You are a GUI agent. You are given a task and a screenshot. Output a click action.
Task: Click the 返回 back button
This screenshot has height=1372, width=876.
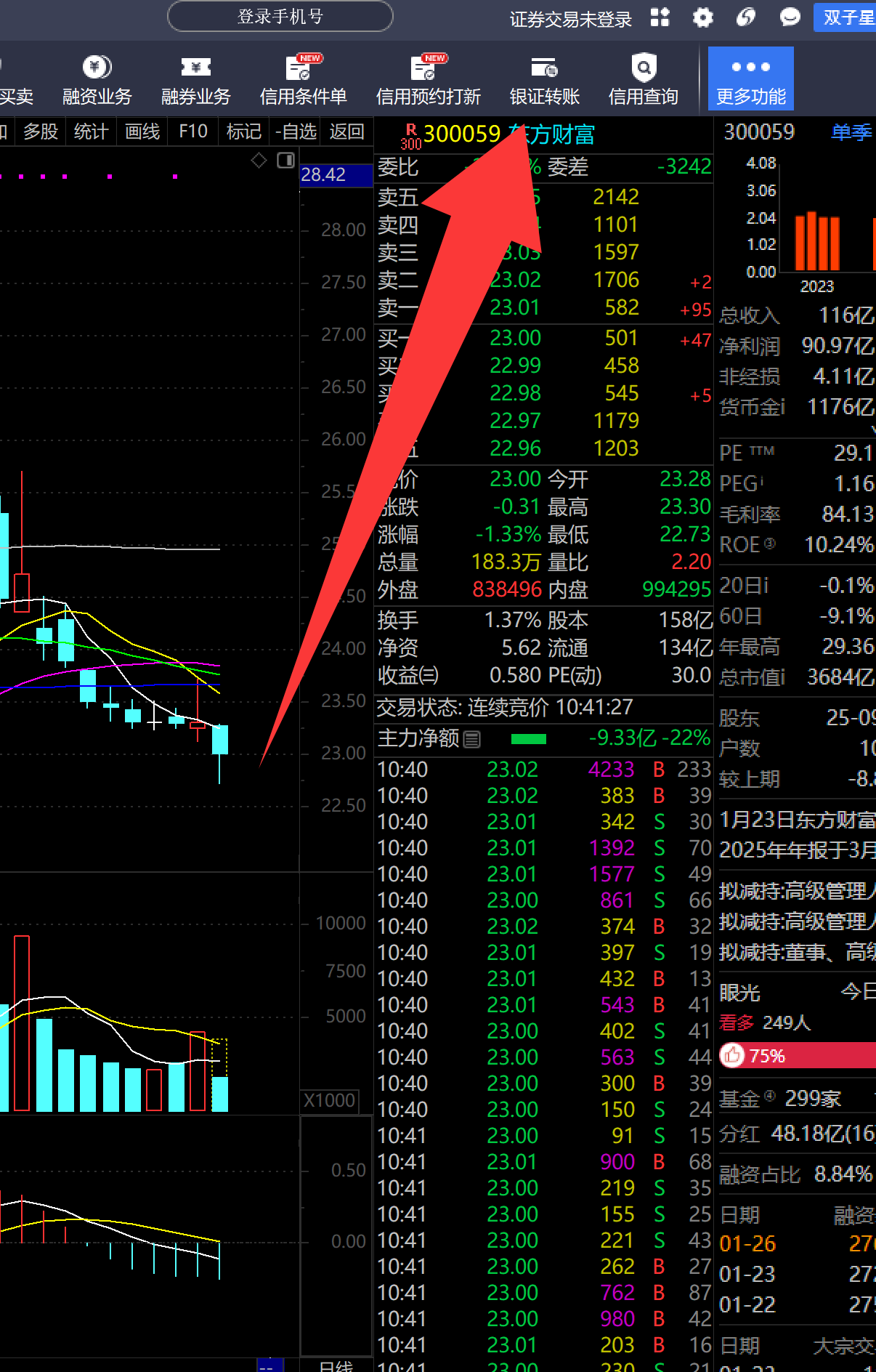tap(347, 132)
